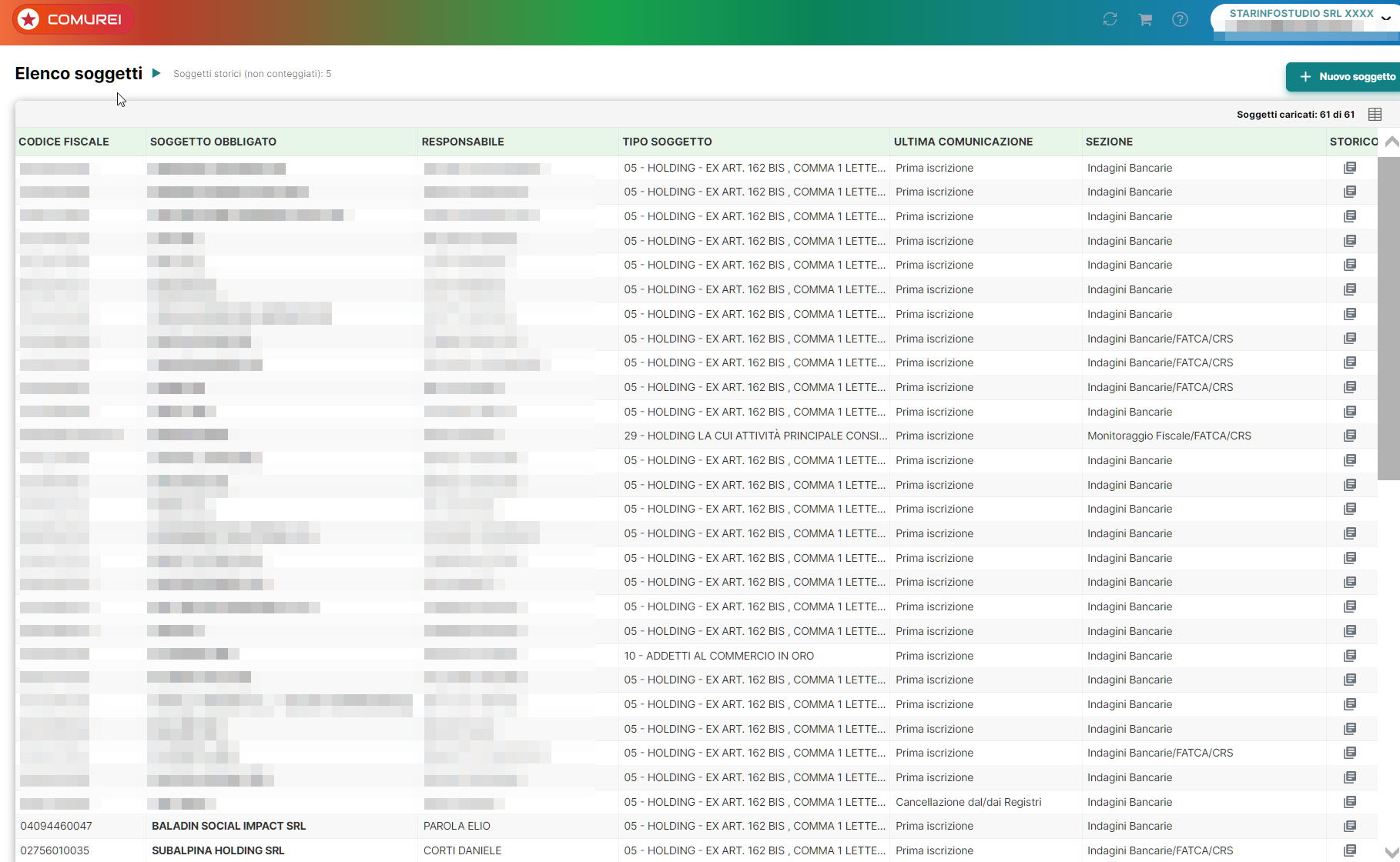Click Prima iscrizione in Baladin Social Impact row

pos(934,826)
